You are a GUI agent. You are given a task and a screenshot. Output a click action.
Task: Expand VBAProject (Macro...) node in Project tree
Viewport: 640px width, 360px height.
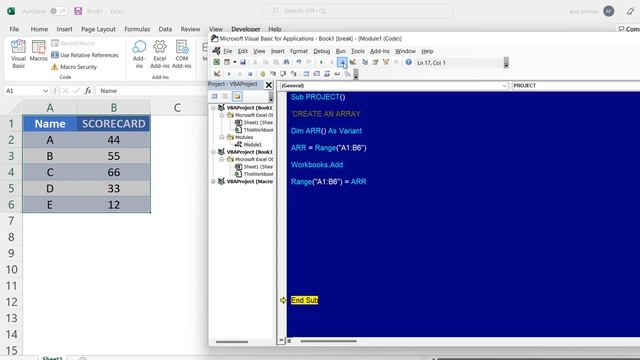point(213,181)
